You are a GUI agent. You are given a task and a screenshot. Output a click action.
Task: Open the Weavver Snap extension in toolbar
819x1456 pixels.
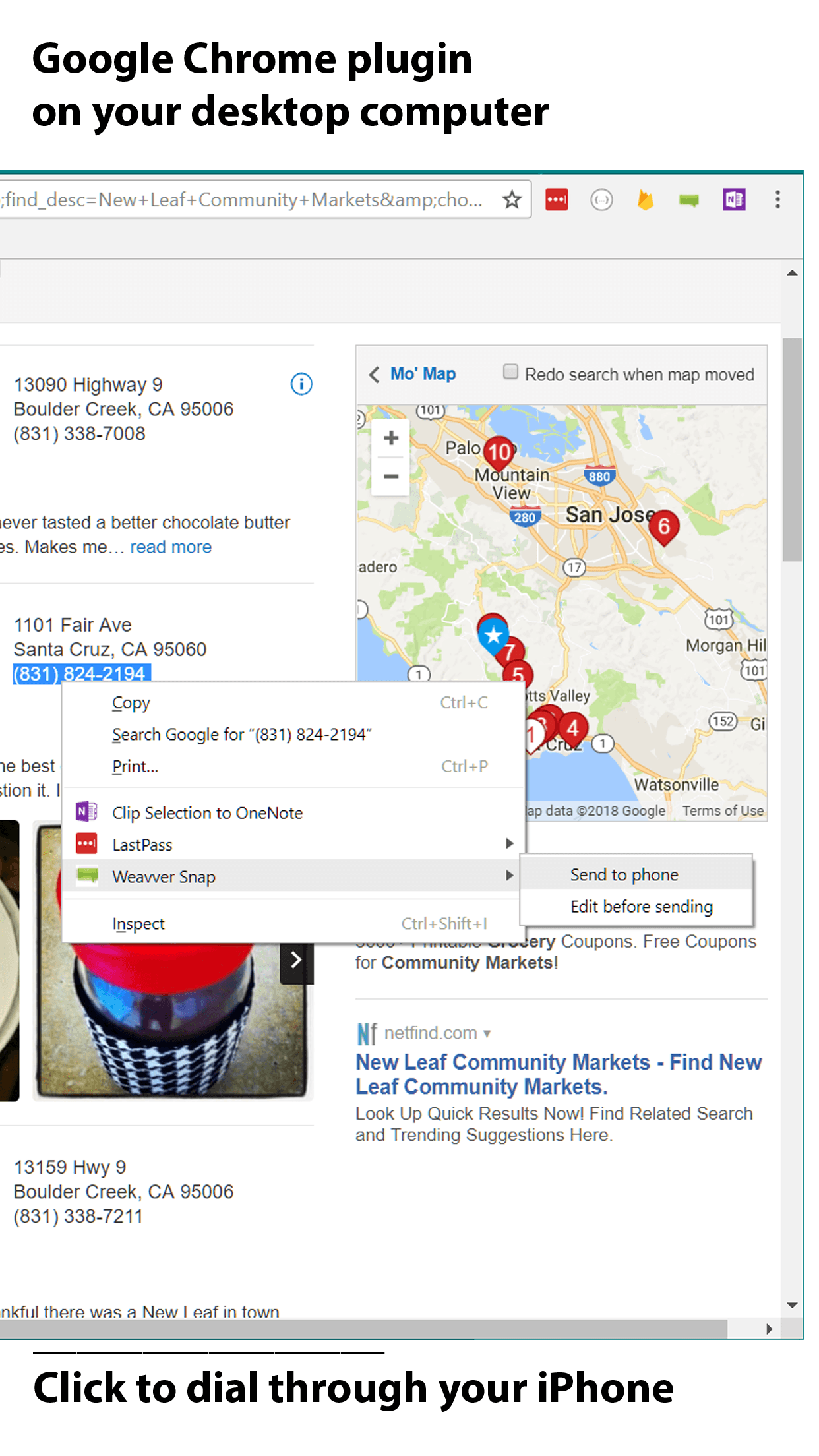(x=689, y=200)
